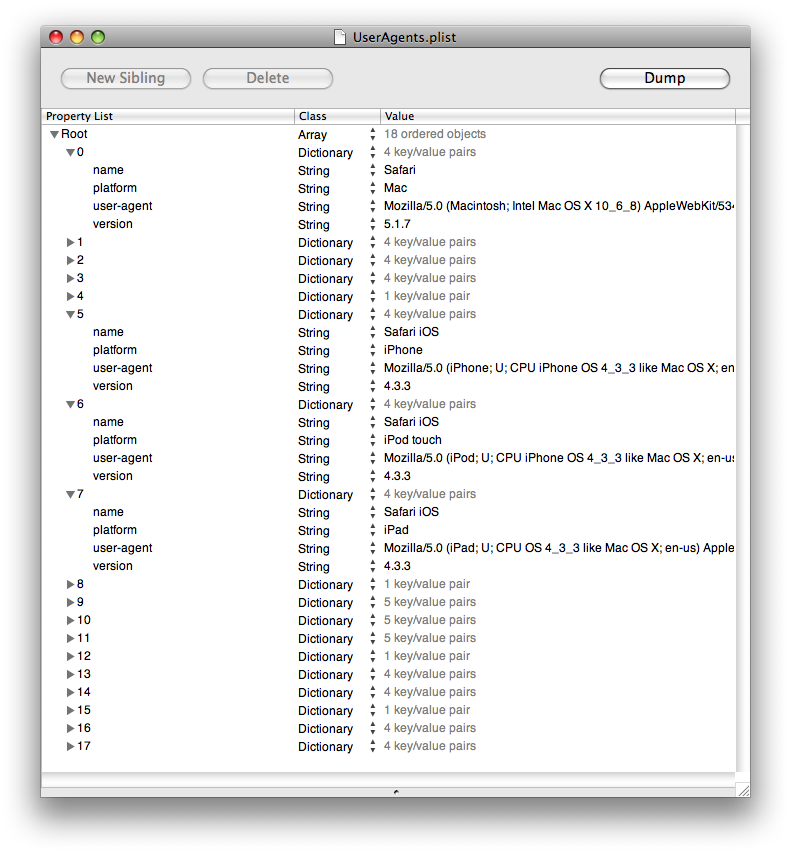Open class popup for Mac platform row
The width and height of the screenshot is (791, 853).
[x=372, y=188]
